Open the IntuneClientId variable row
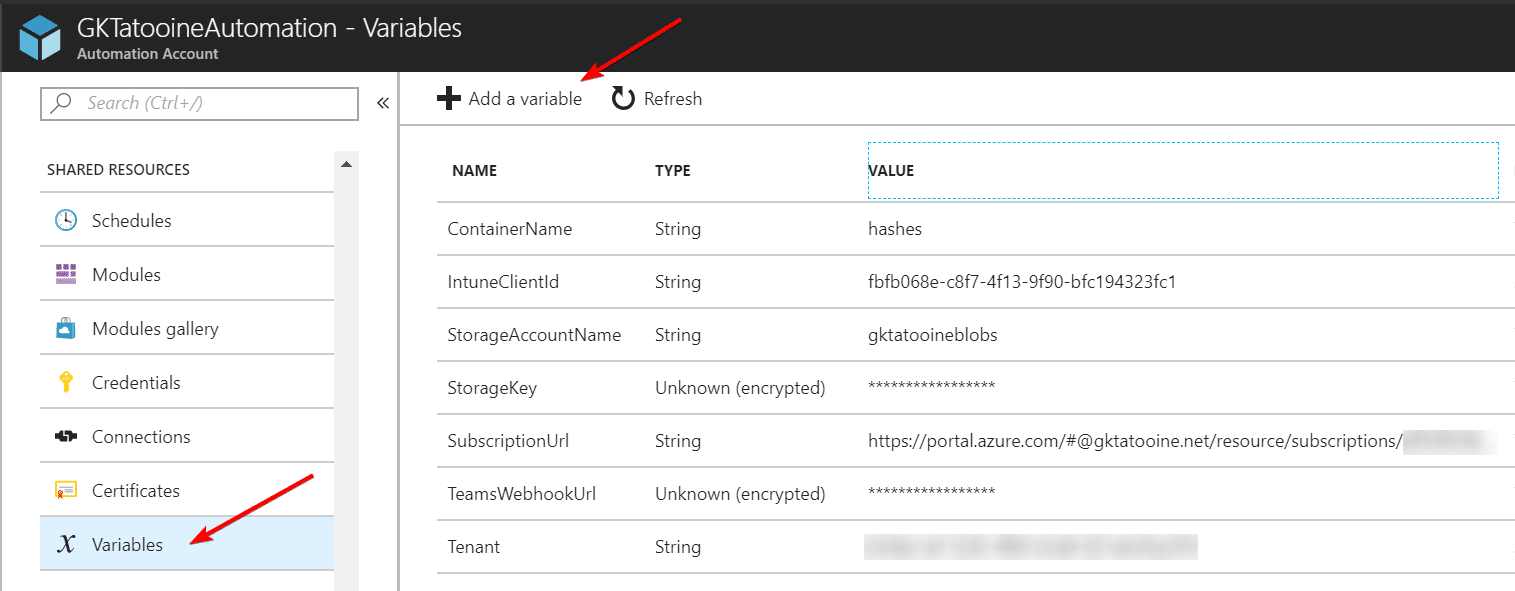Viewport: 1515px width, 591px height. (975, 282)
